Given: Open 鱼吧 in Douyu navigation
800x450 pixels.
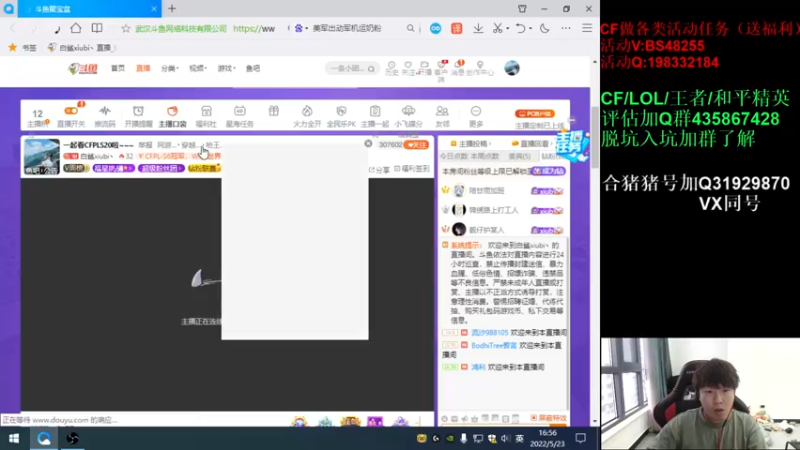Looking at the screenshot, I should 253,68.
